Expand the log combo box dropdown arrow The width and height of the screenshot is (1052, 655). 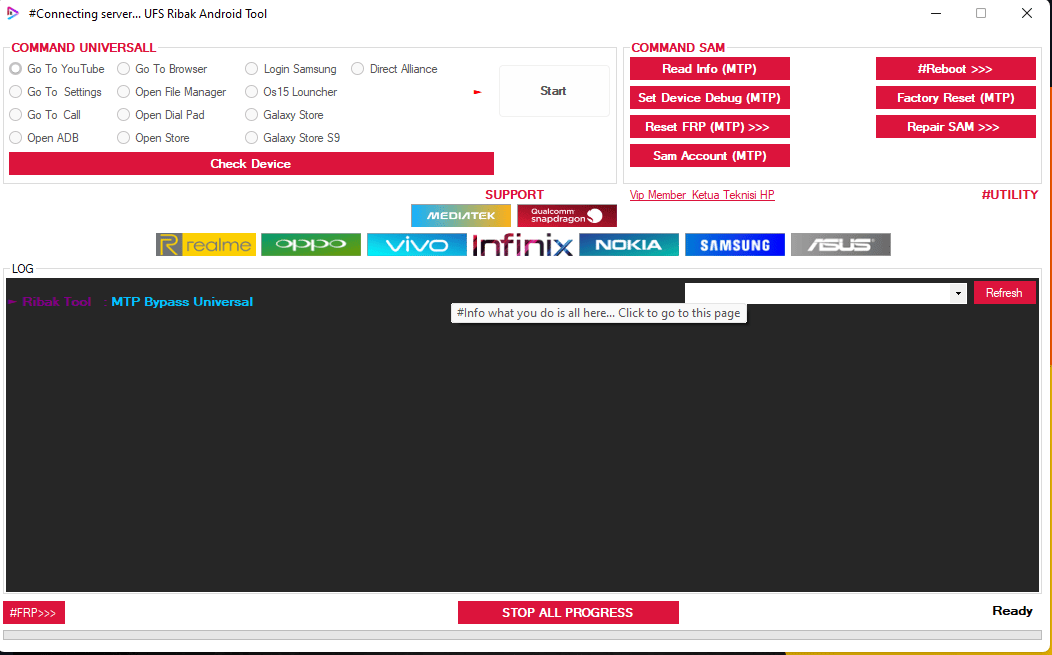pyautogui.click(x=958, y=293)
